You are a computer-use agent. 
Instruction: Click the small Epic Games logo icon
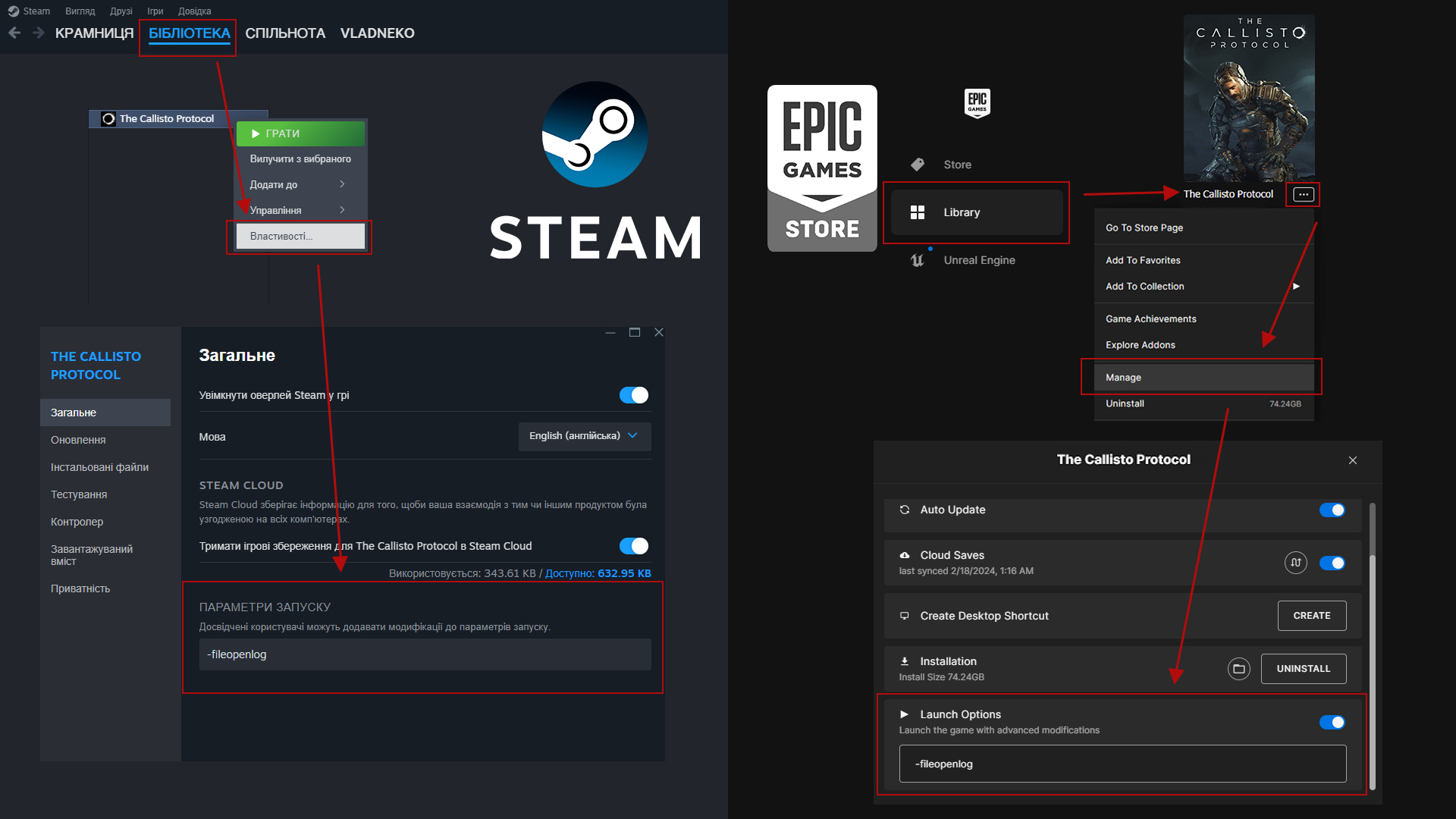(977, 102)
